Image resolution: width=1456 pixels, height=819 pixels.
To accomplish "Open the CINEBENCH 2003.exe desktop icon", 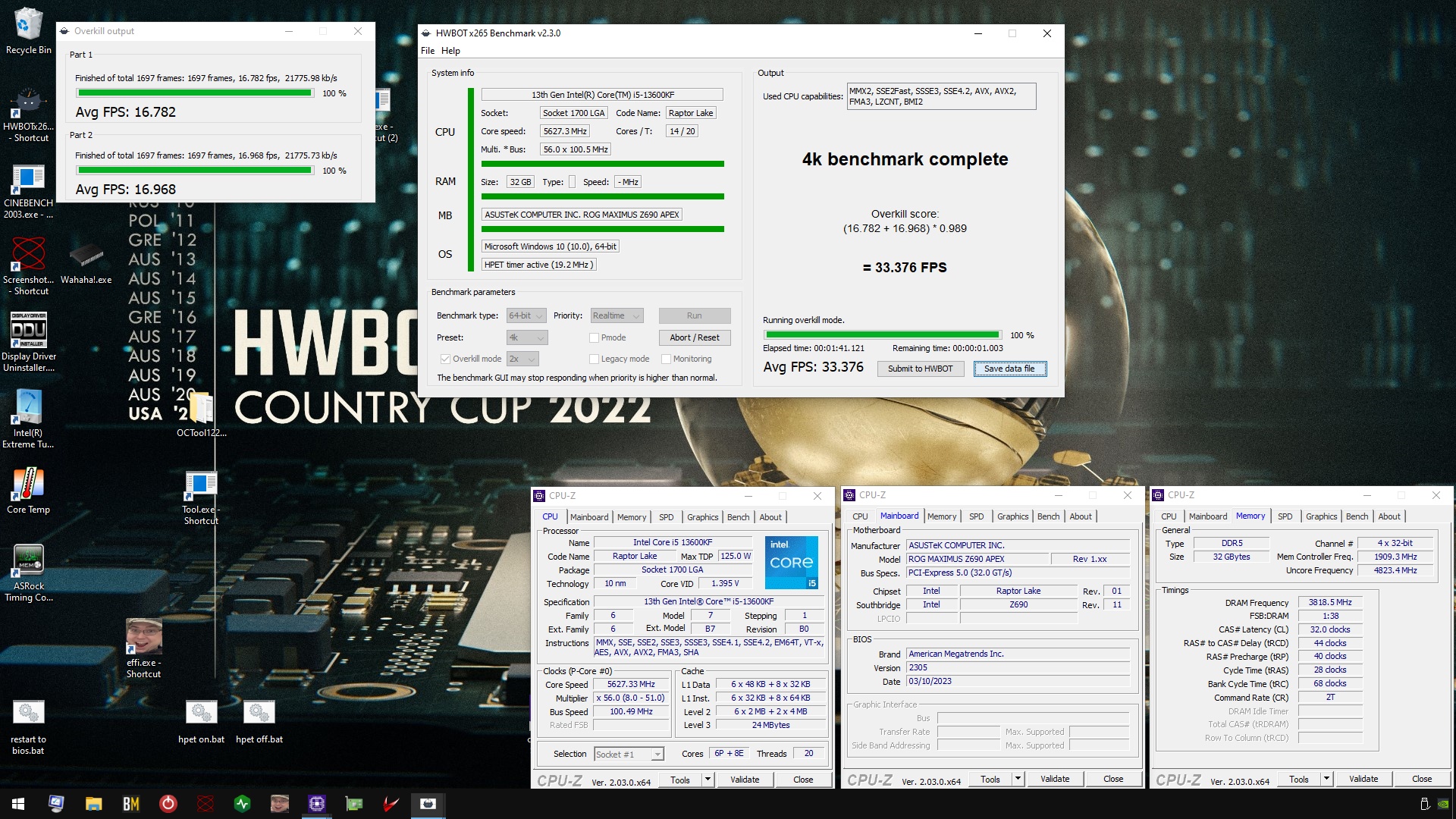I will click(28, 191).
